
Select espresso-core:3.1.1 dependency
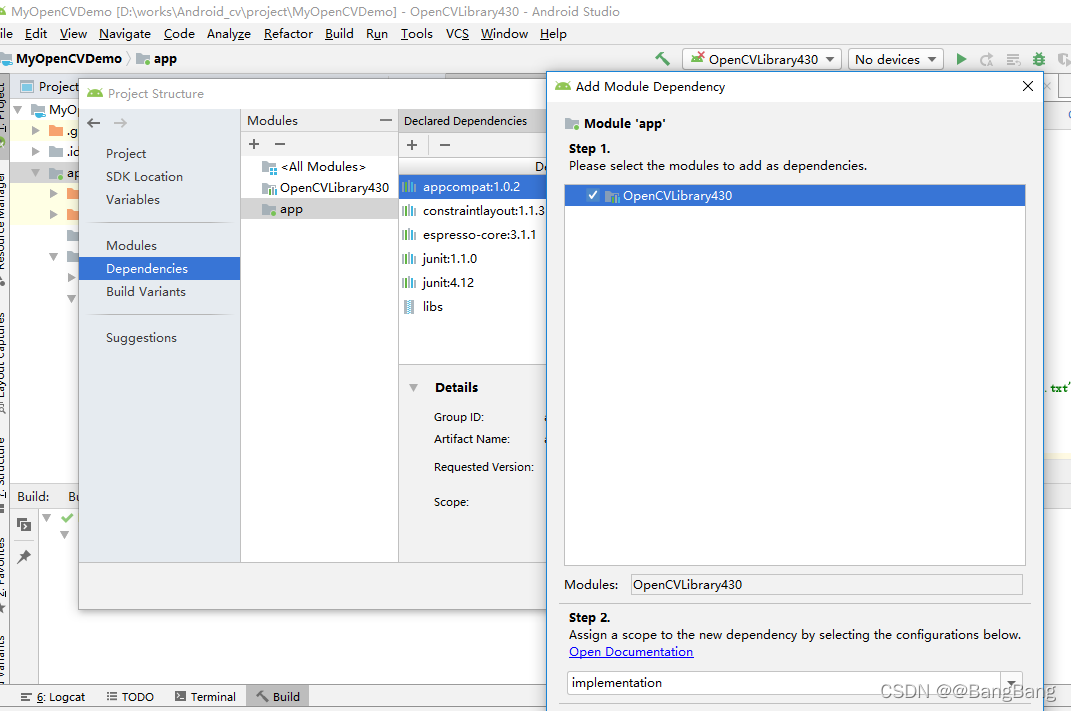point(473,234)
